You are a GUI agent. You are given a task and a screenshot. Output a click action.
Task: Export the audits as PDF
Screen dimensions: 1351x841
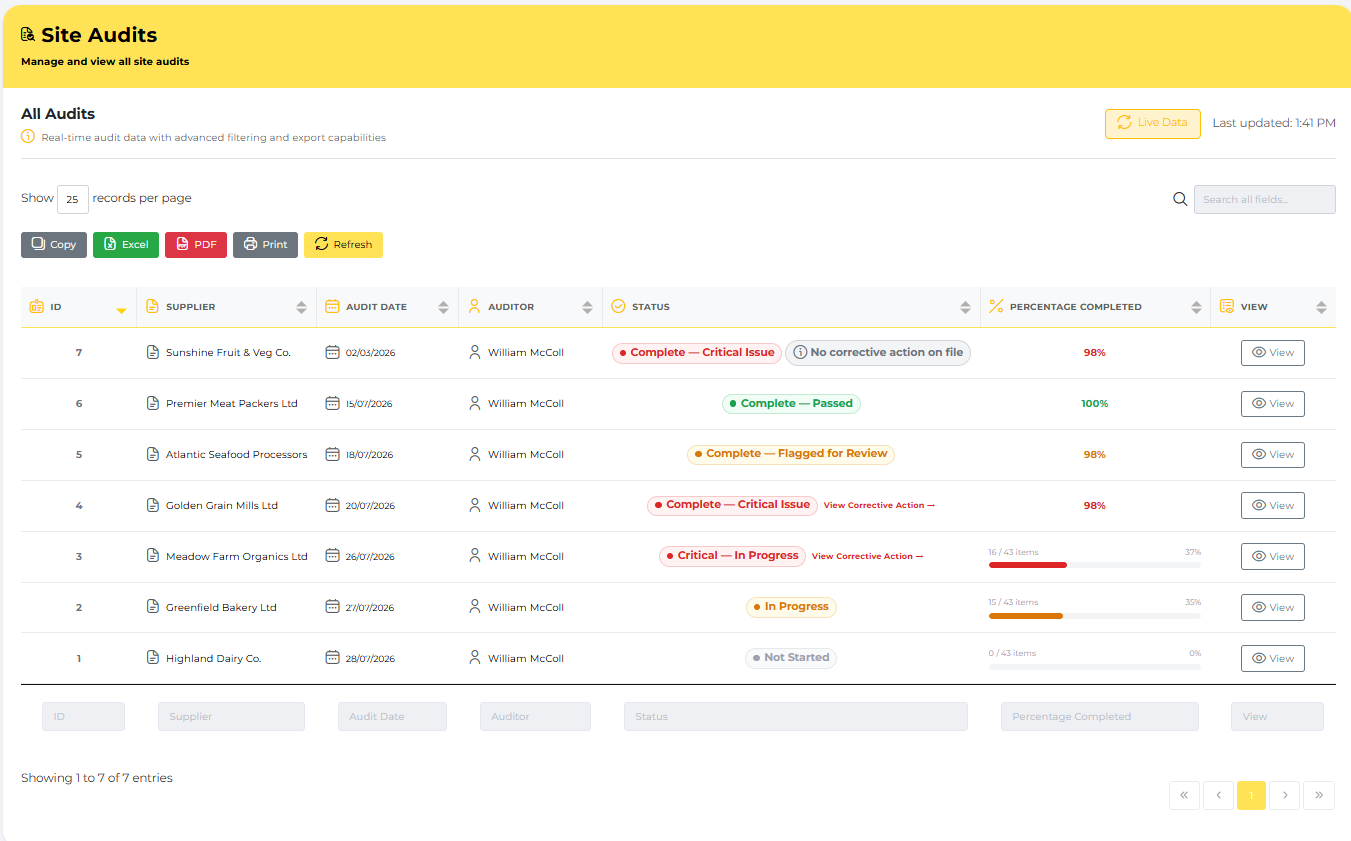click(196, 244)
